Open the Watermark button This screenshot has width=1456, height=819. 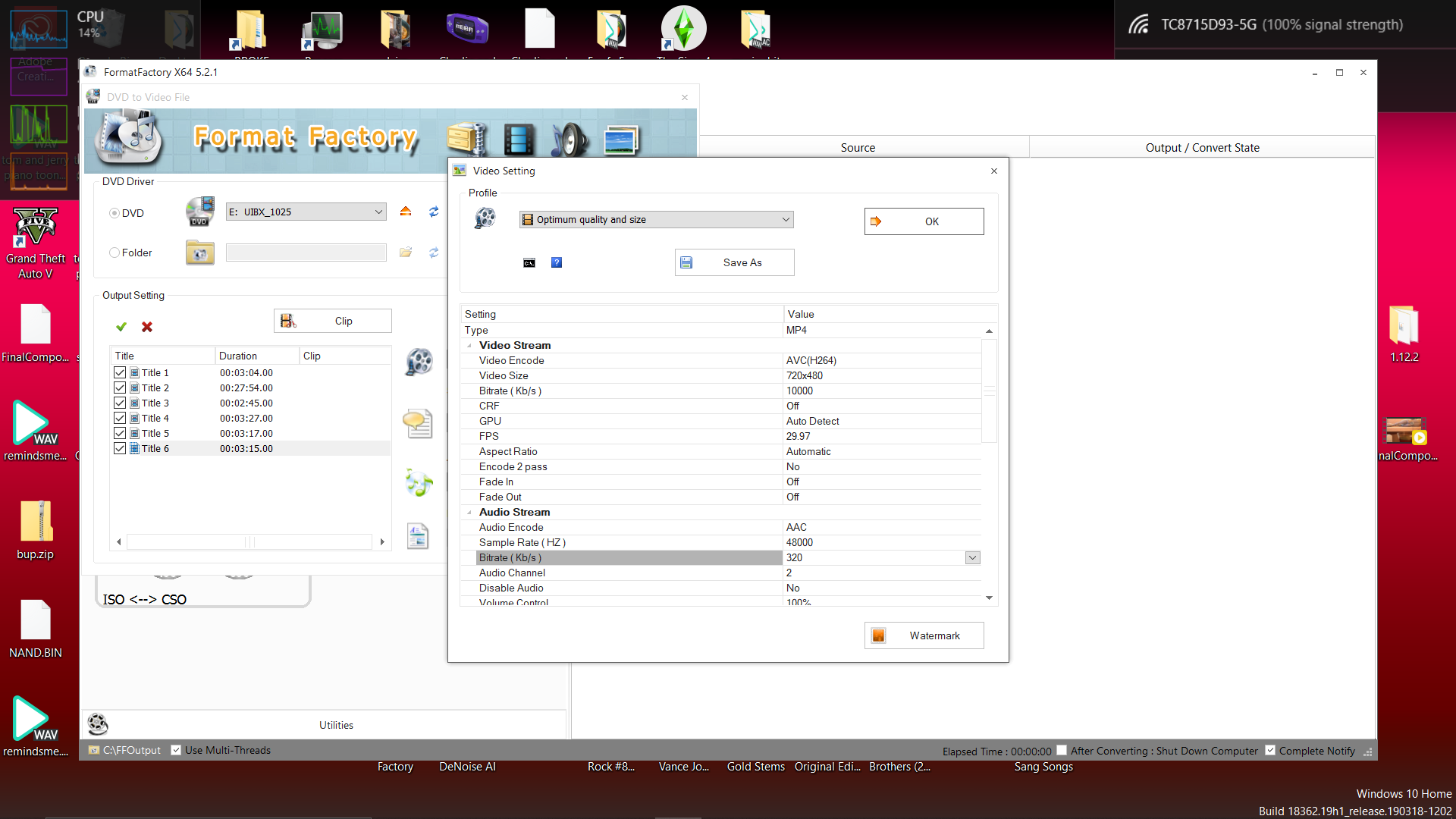point(924,635)
